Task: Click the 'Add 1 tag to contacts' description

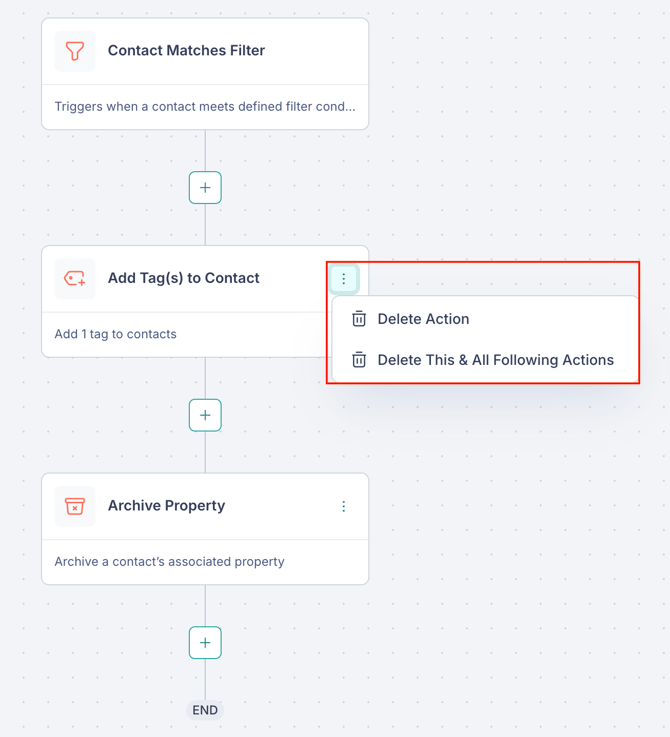Action: click(115, 334)
